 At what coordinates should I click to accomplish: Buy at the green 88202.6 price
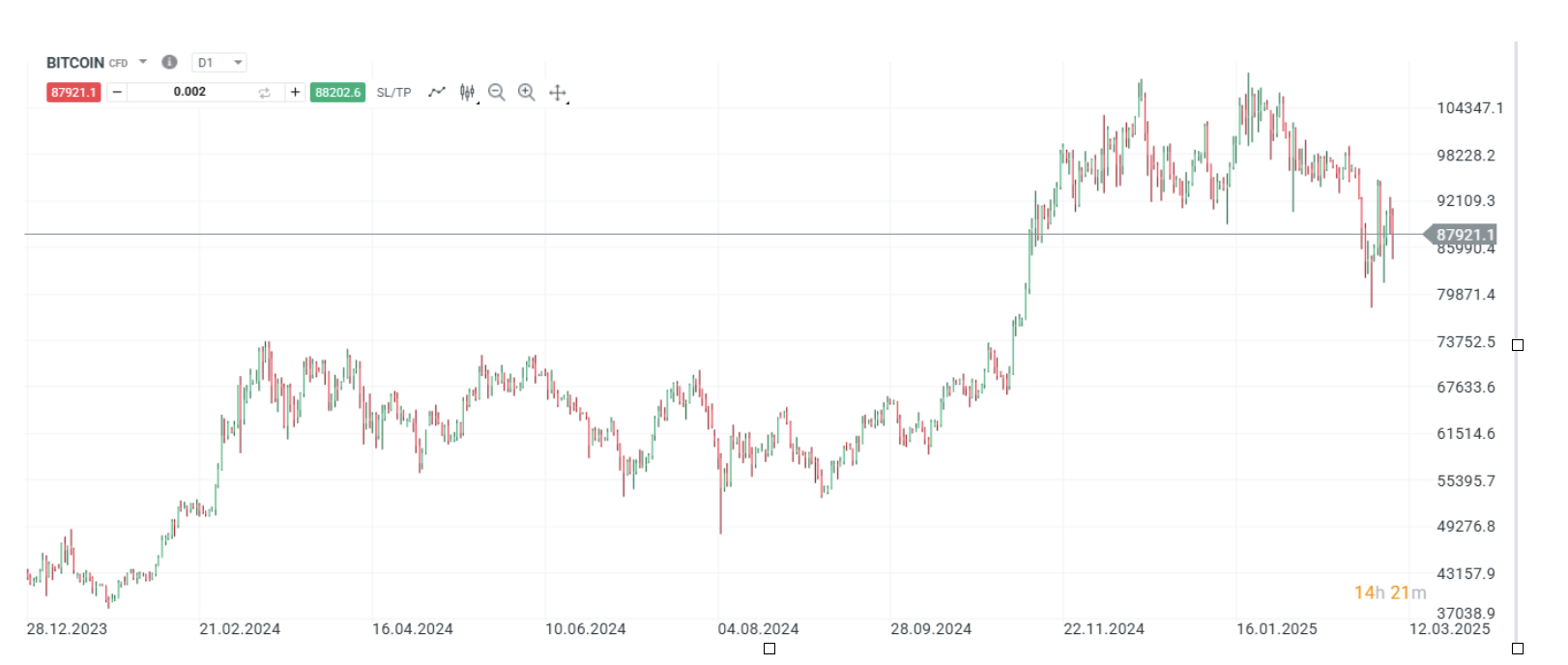337,92
